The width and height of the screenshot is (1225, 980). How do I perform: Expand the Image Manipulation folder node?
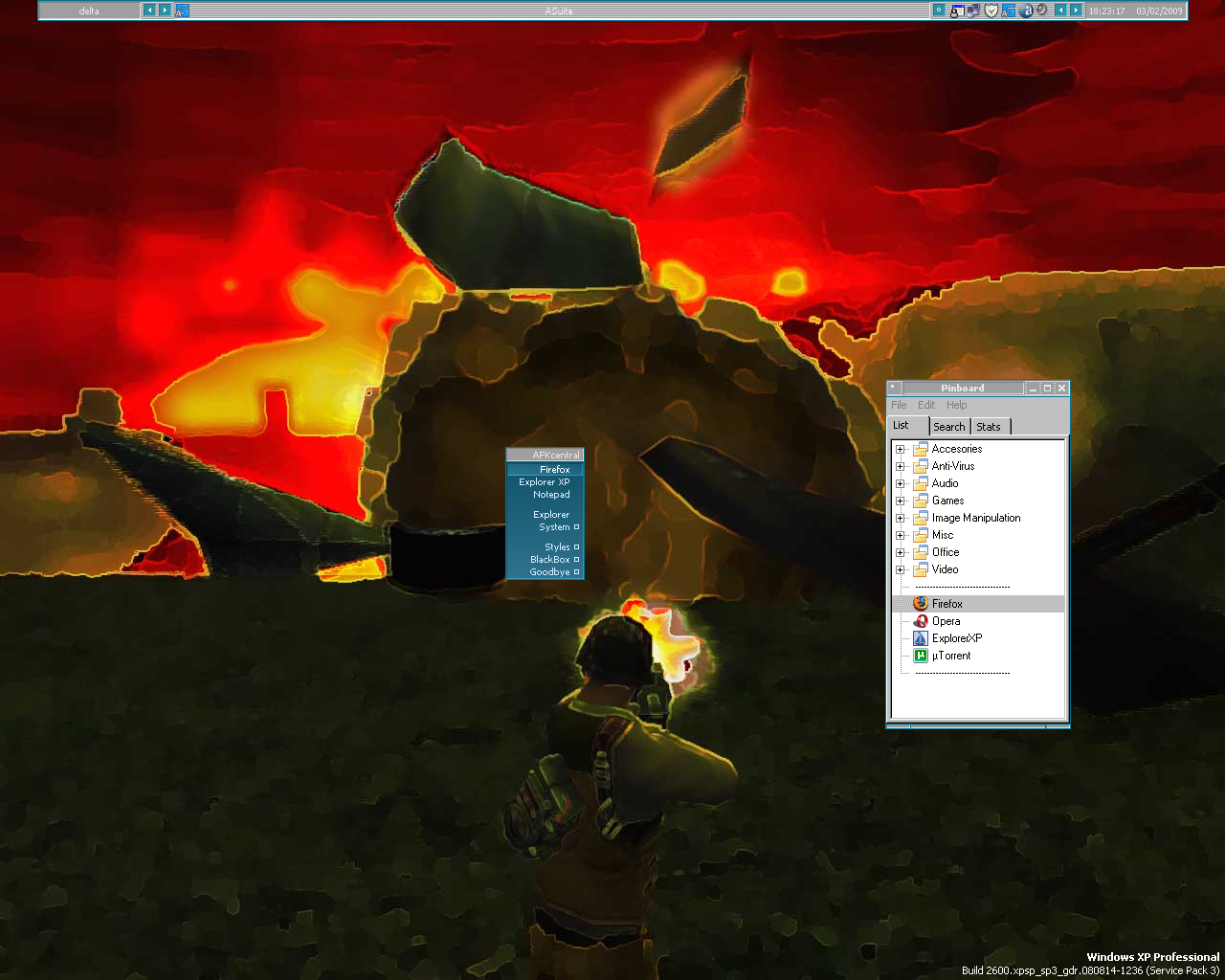[900, 518]
